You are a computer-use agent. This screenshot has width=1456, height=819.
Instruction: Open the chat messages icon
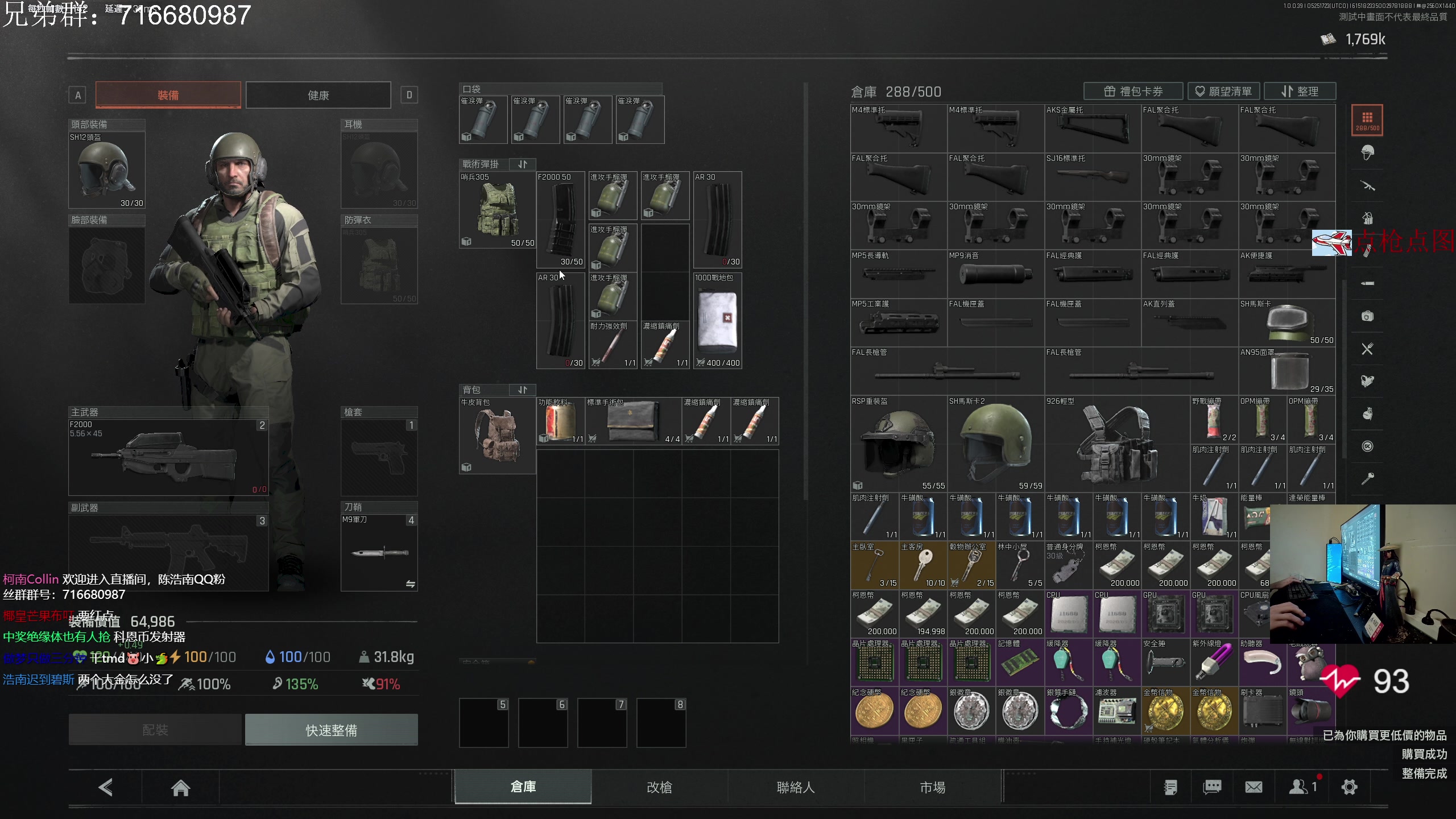point(1212,787)
